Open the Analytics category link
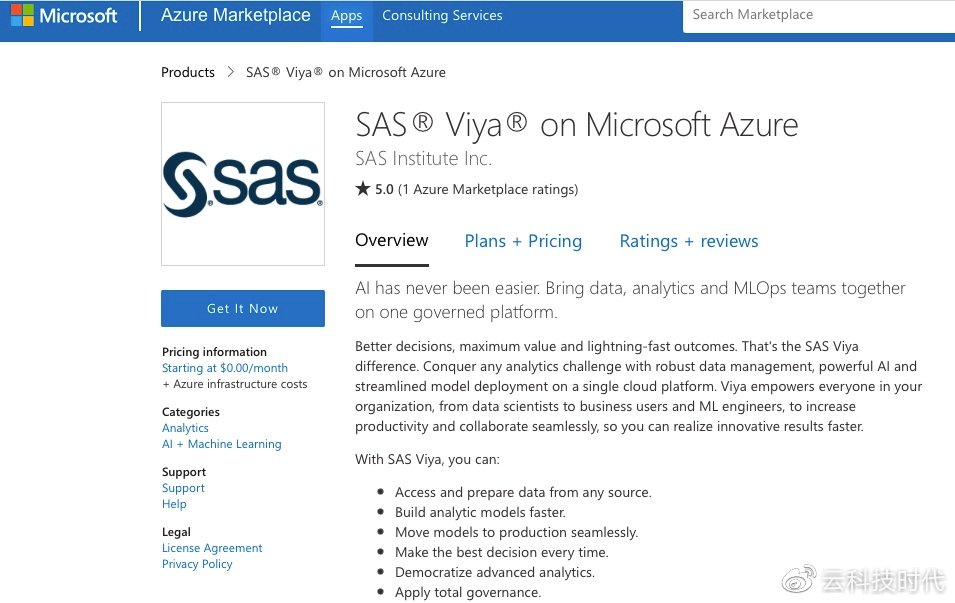The width and height of the screenshot is (955, 603). pos(185,428)
